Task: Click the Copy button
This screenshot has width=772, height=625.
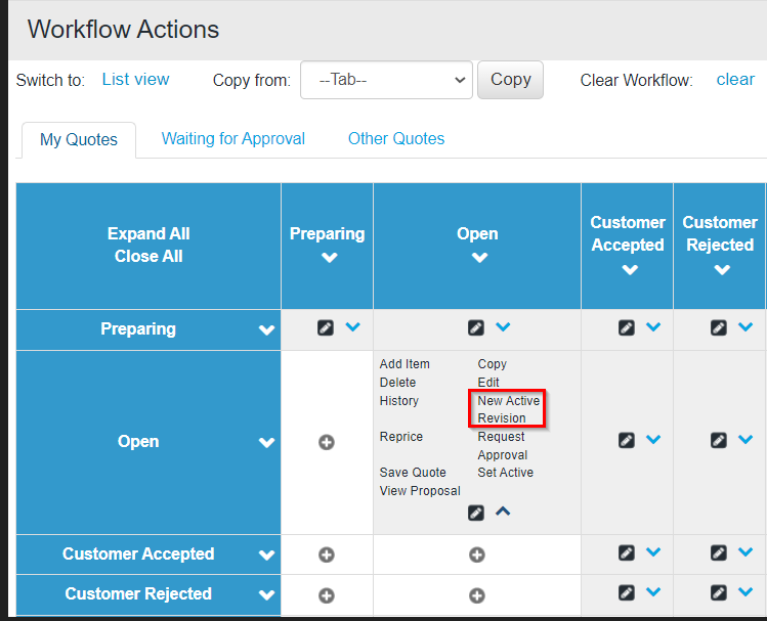Action: tap(511, 80)
